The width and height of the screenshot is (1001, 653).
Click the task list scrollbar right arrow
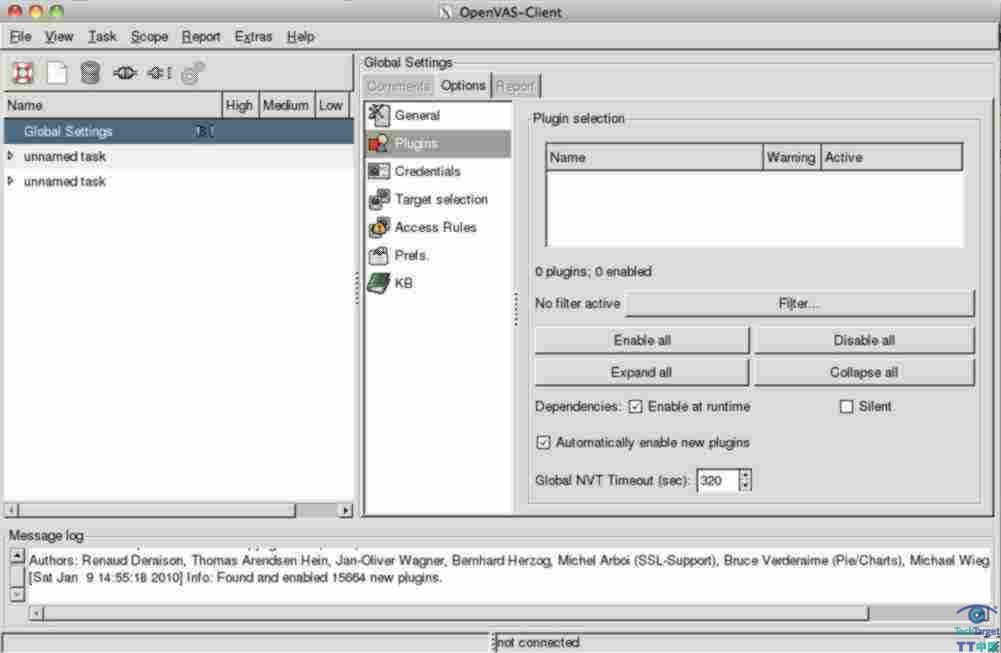coord(345,510)
